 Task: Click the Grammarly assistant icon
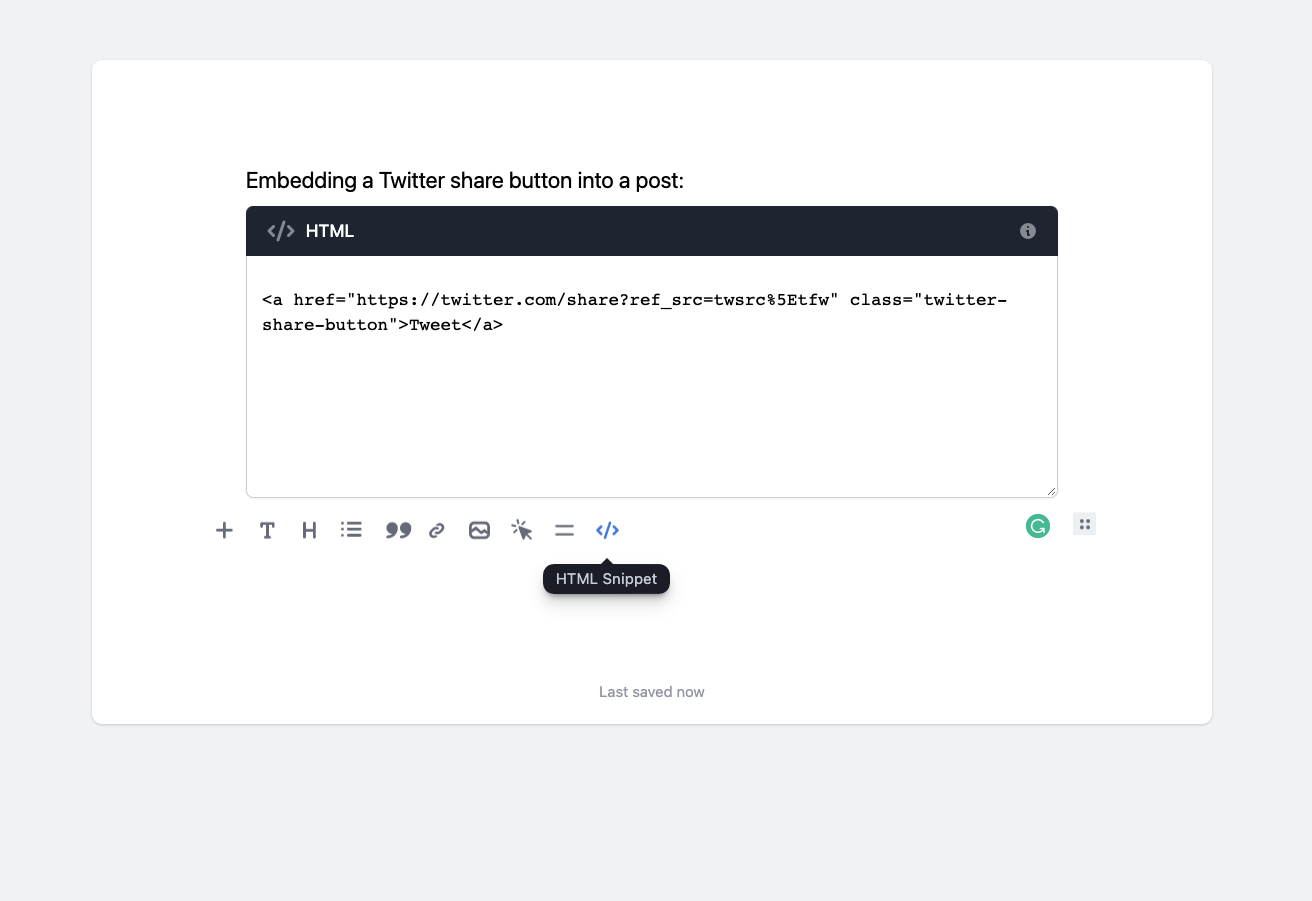[x=1037, y=525]
